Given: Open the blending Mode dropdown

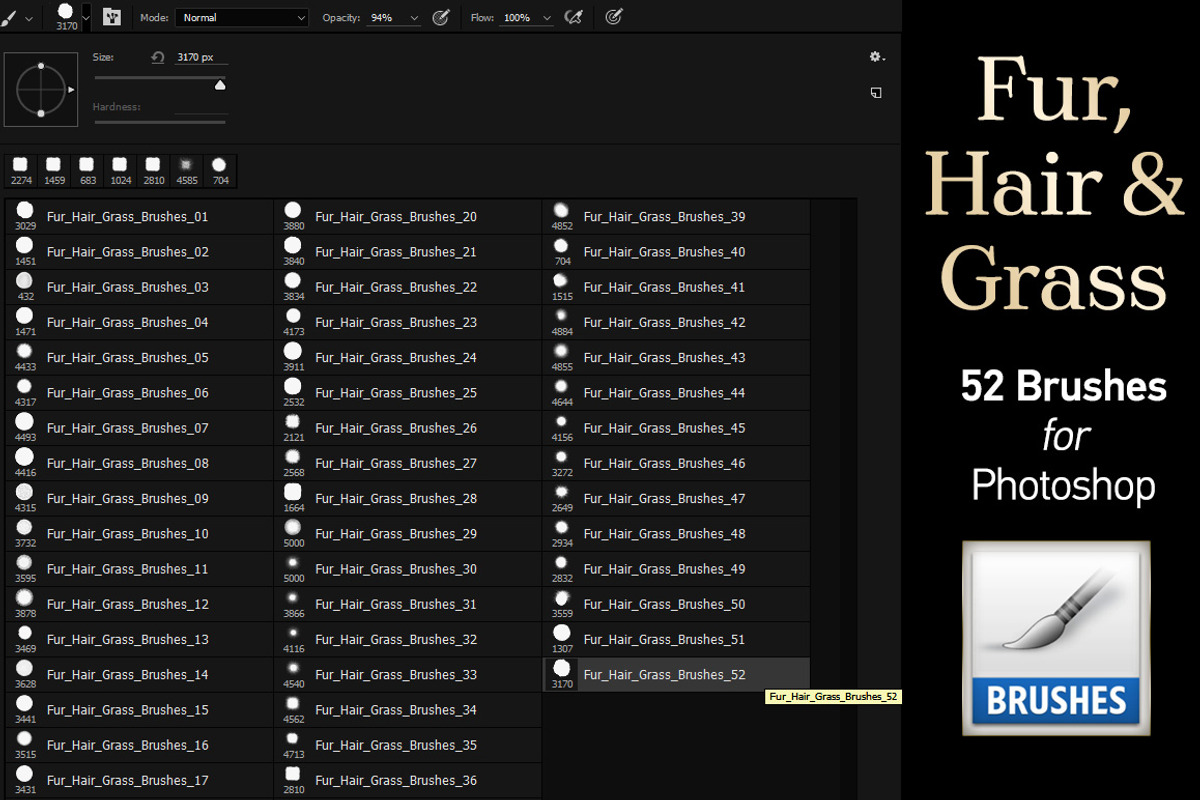Looking at the screenshot, I should 242,18.
